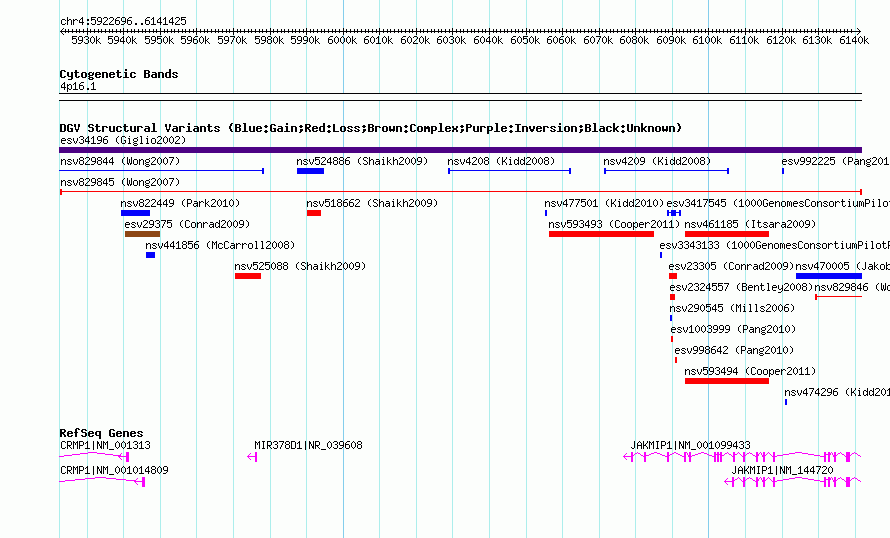Screen dimensions: 890x538
Task: Open variant nsv518662 (Shaikh2009)
Action: [372, 203]
